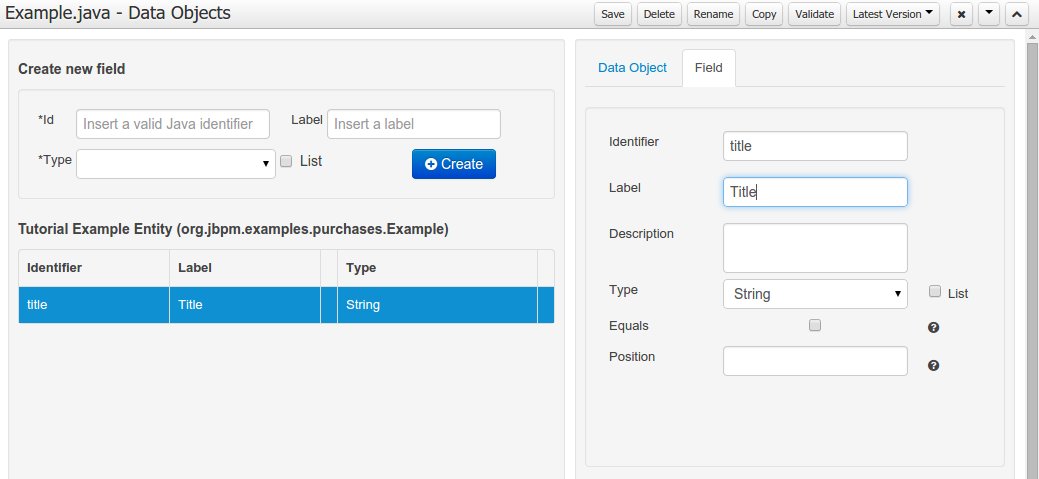Click the help icon next to Position
1039x479 pixels.
point(933,365)
